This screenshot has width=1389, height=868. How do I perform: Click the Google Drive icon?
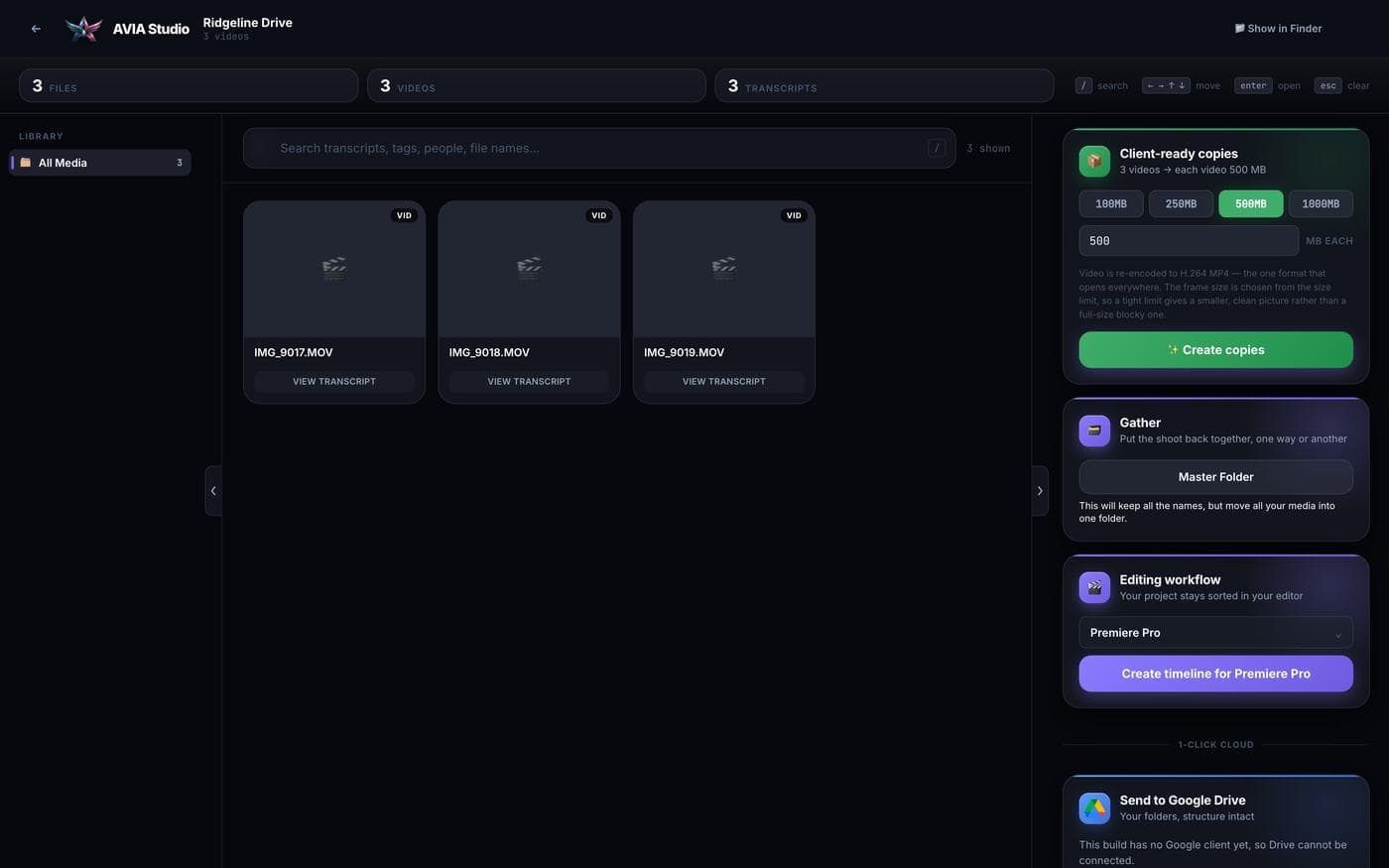click(x=1094, y=807)
